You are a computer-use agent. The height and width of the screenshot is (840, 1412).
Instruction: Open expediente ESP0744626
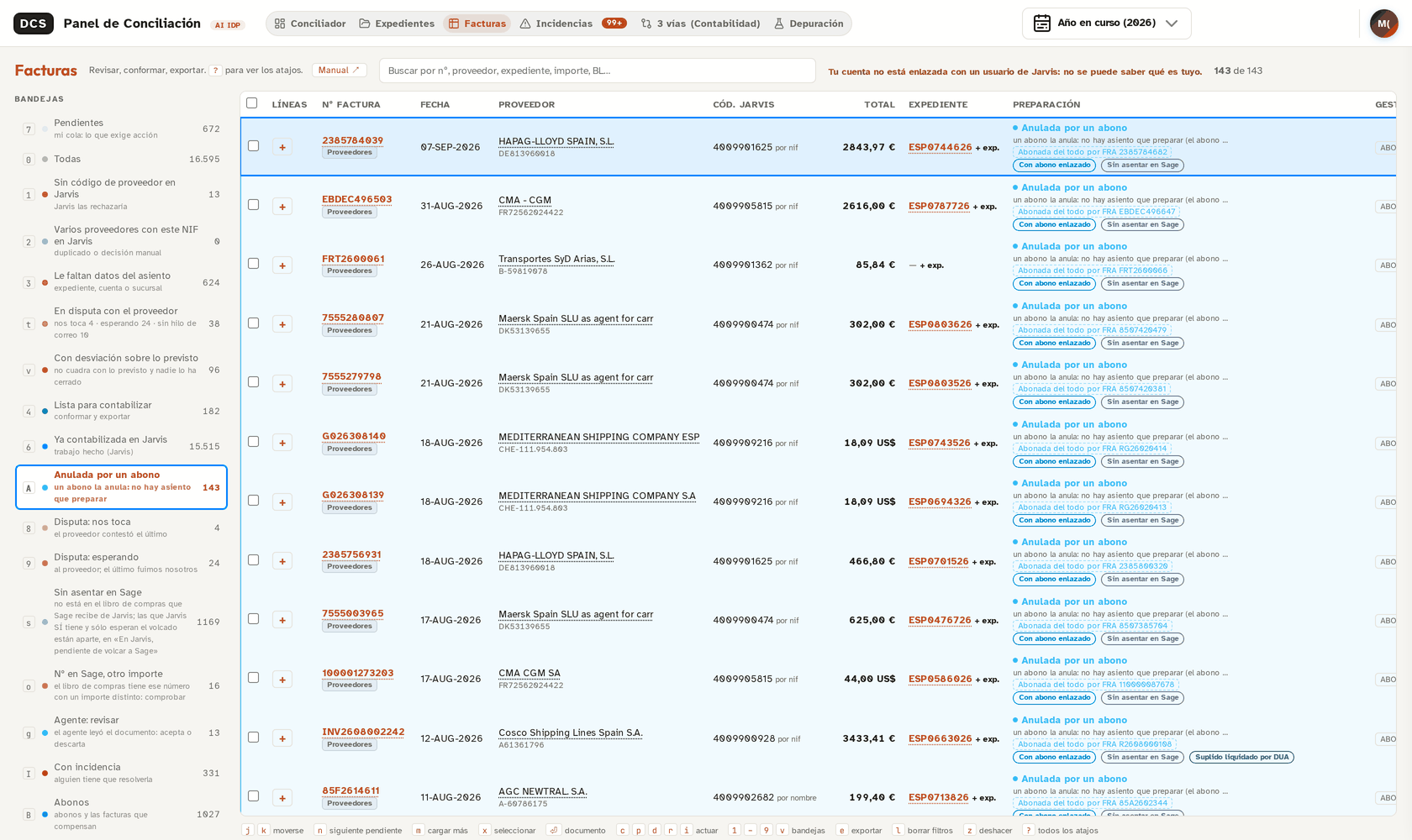pyautogui.click(x=940, y=147)
